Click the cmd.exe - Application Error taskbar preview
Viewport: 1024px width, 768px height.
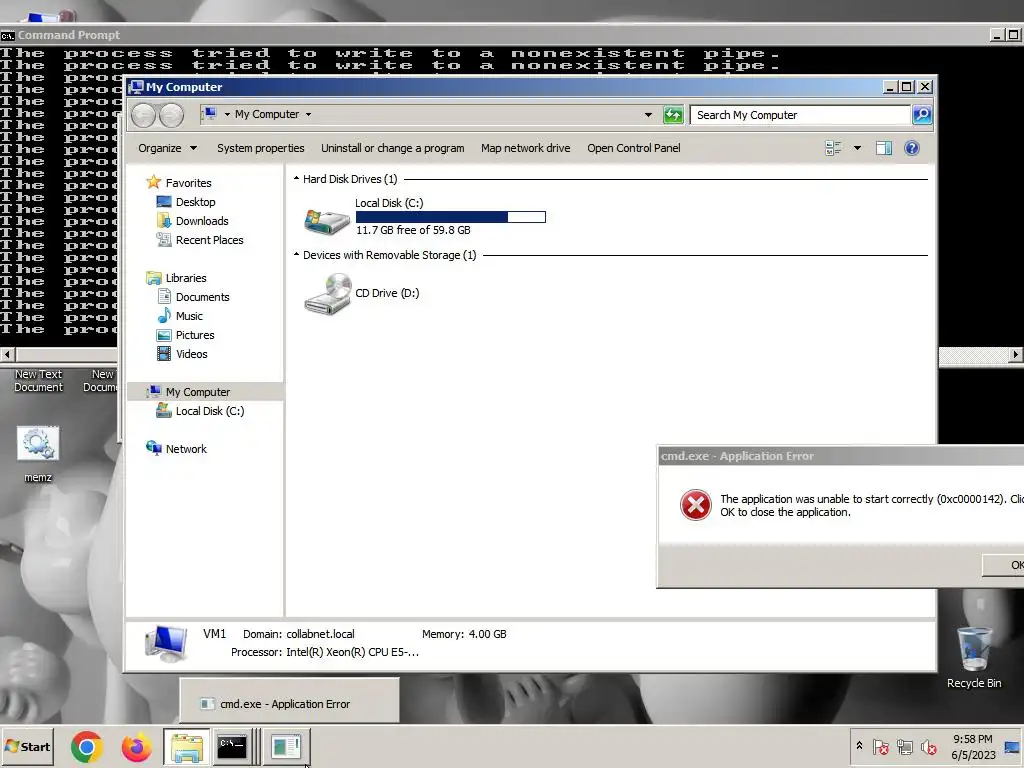tap(289, 701)
